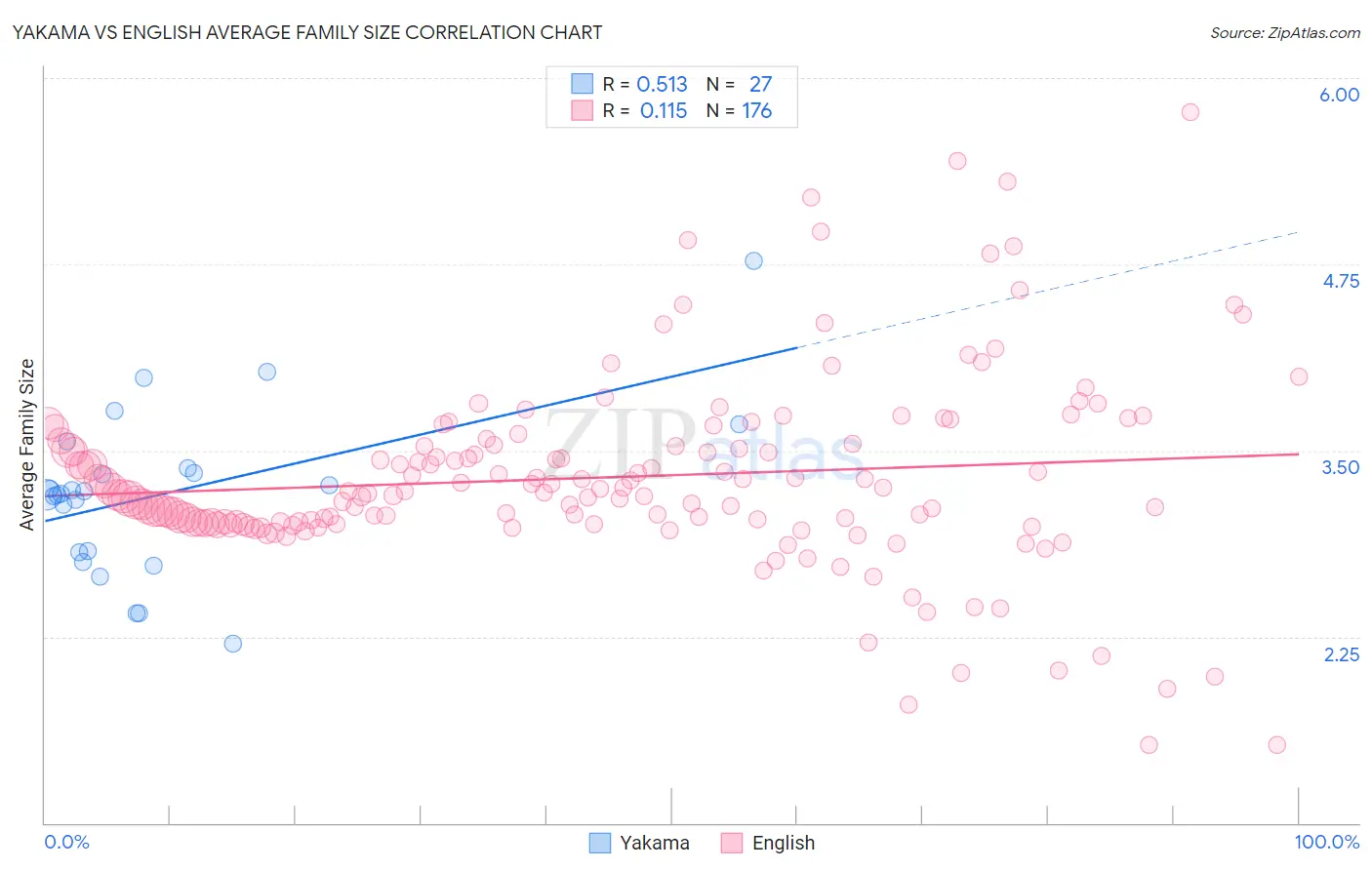Click the 6.00 y-axis tick label

1339,95
